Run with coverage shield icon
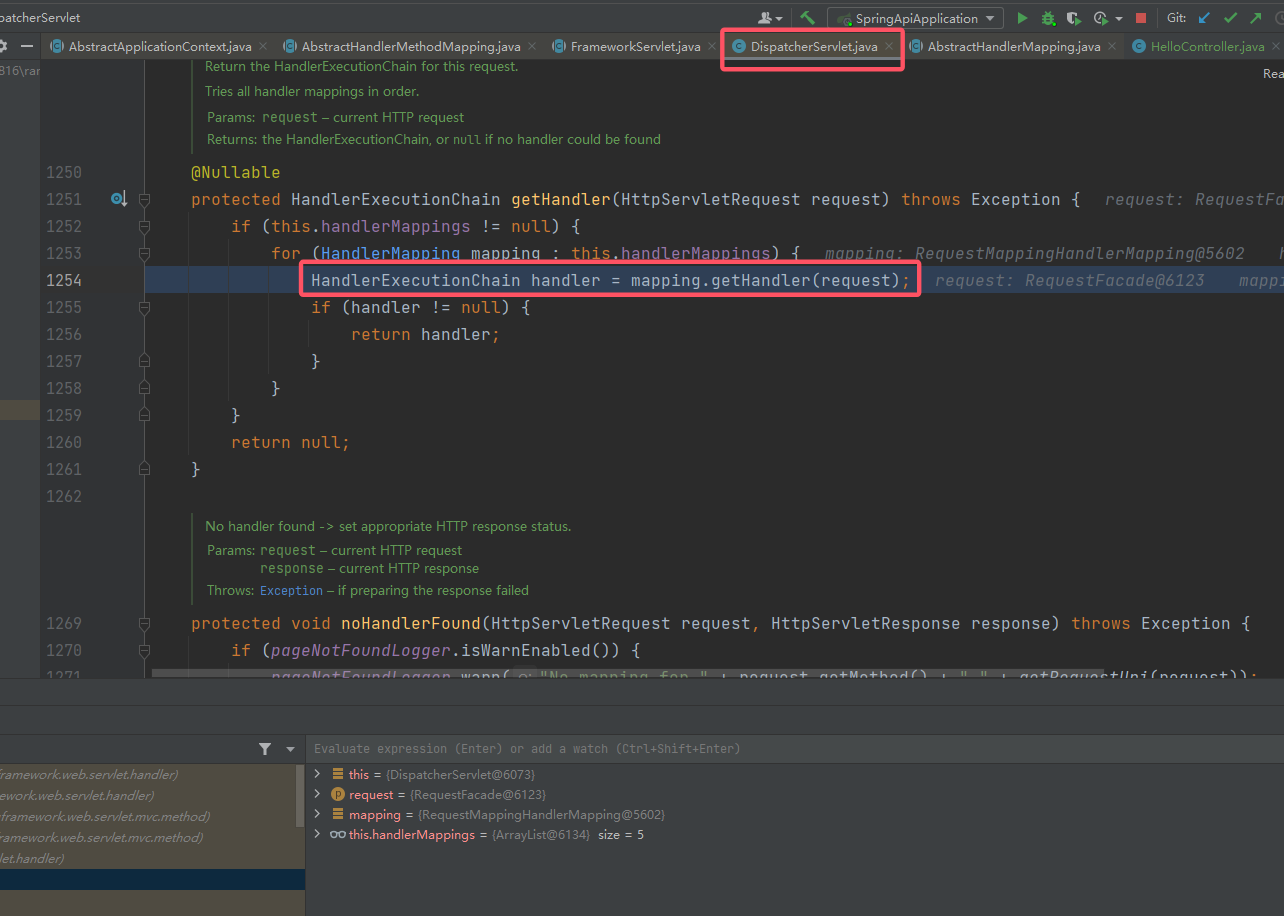The height and width of the screenshot is (916, 1284). (x=1074, y=18)
